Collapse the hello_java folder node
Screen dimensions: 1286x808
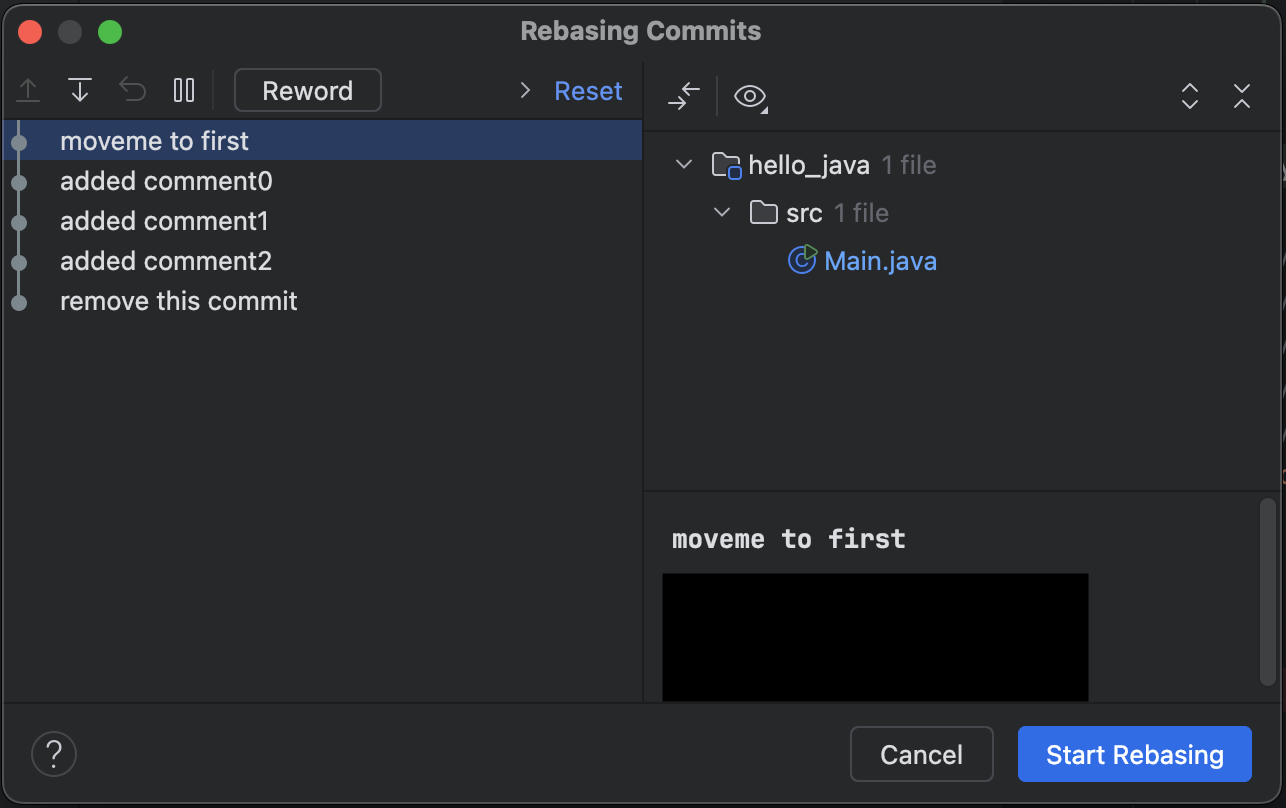[684, 164]
